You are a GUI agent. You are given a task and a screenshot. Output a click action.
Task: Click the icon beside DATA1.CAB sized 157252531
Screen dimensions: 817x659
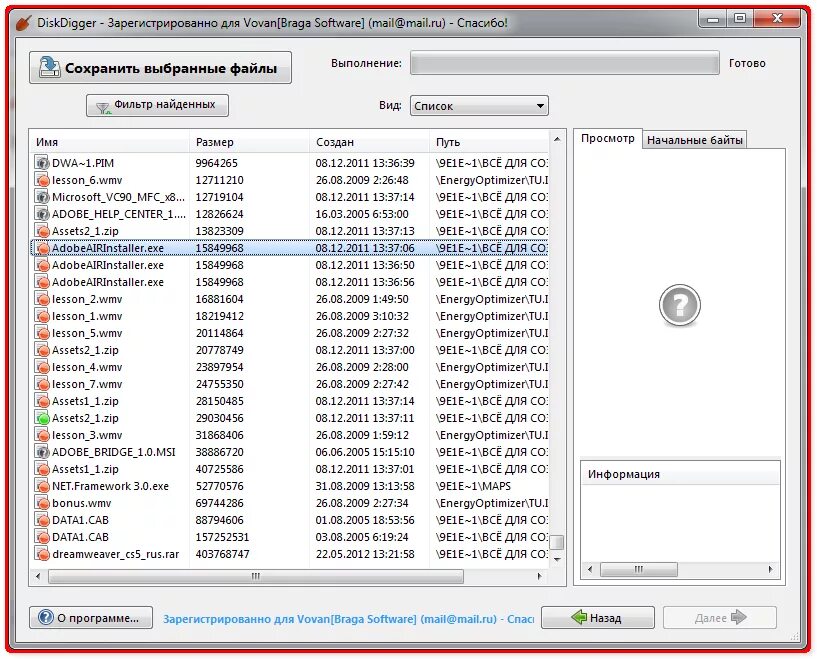[x=42, y=537]
